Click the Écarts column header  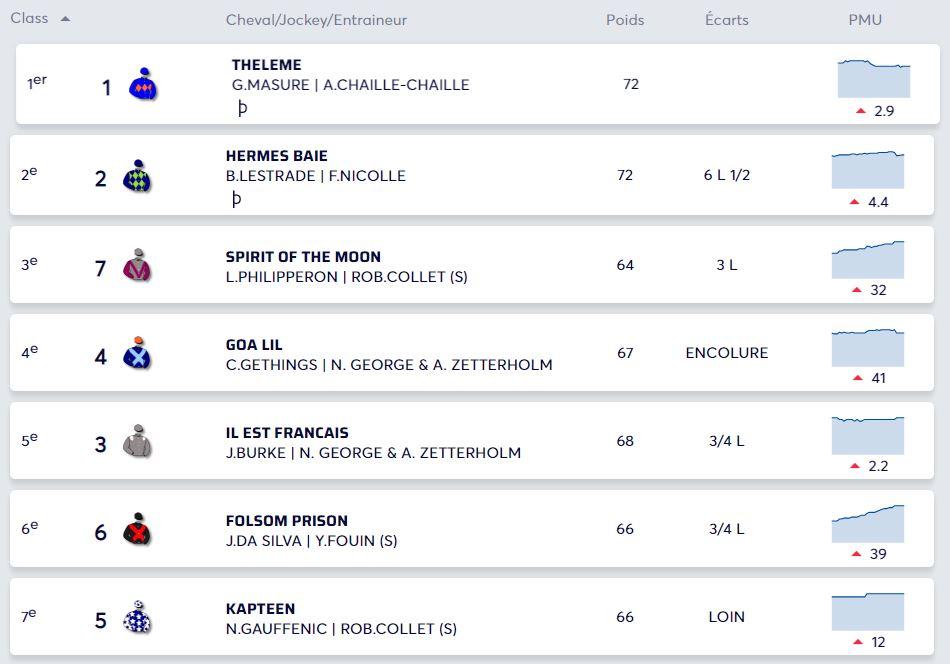[x=726, y=20]
